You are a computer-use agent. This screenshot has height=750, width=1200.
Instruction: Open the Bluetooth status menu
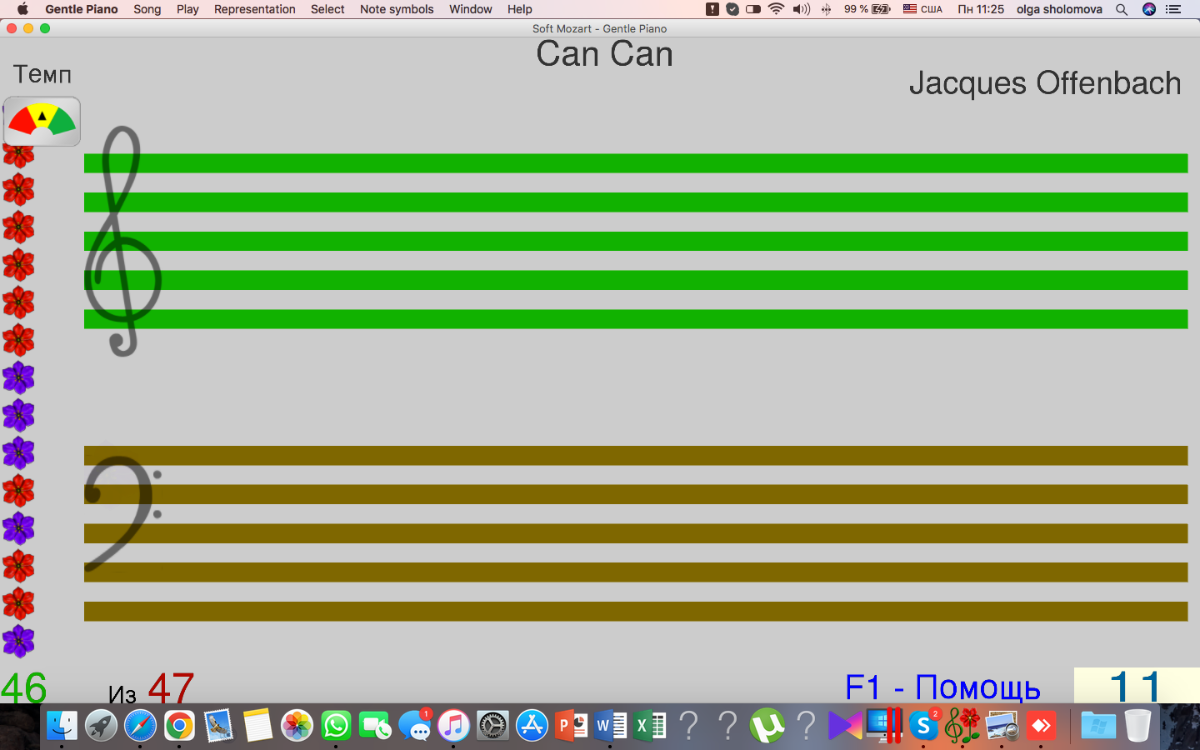click(x=825, y=9)
